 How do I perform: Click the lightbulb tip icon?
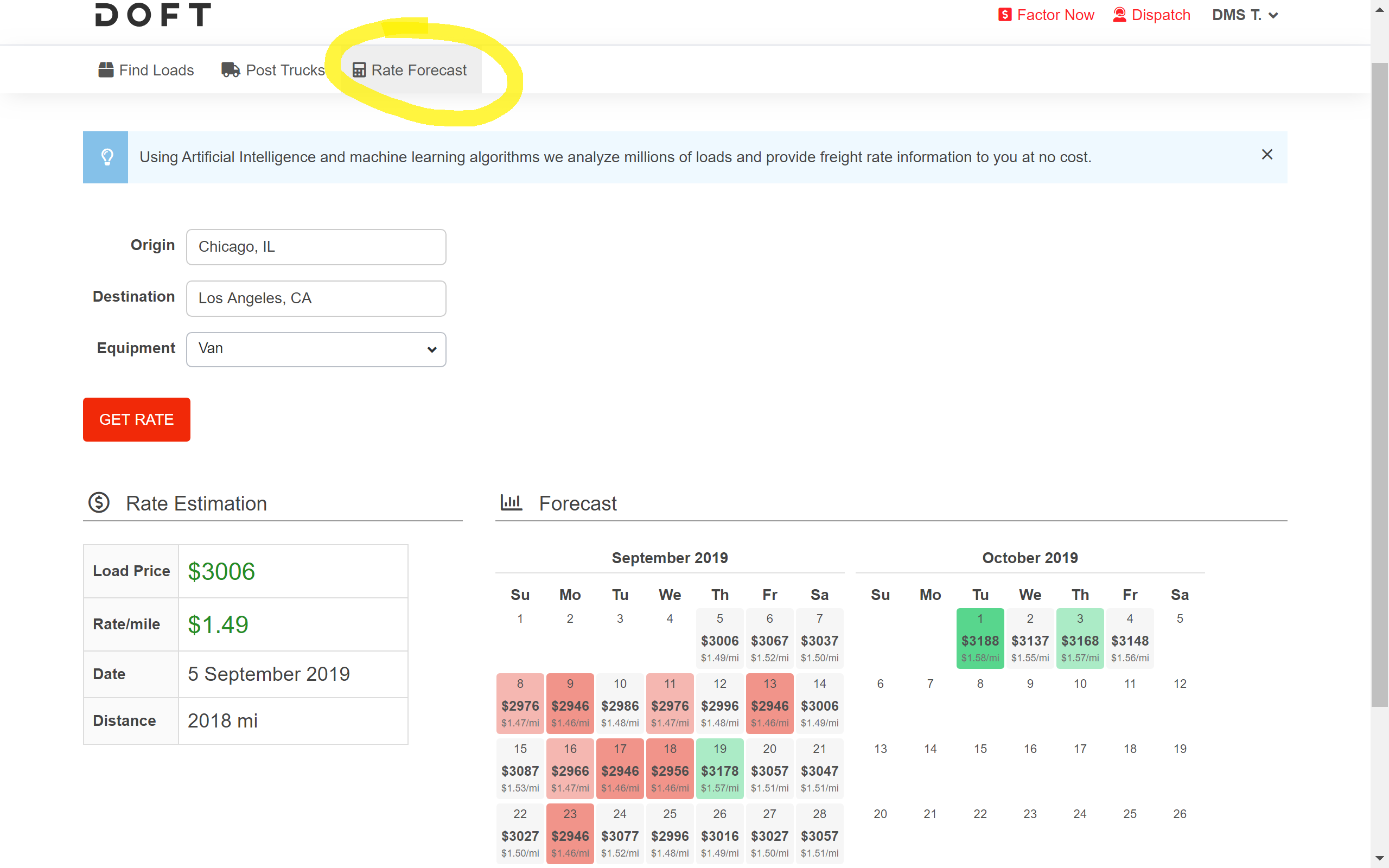[107, 157]
